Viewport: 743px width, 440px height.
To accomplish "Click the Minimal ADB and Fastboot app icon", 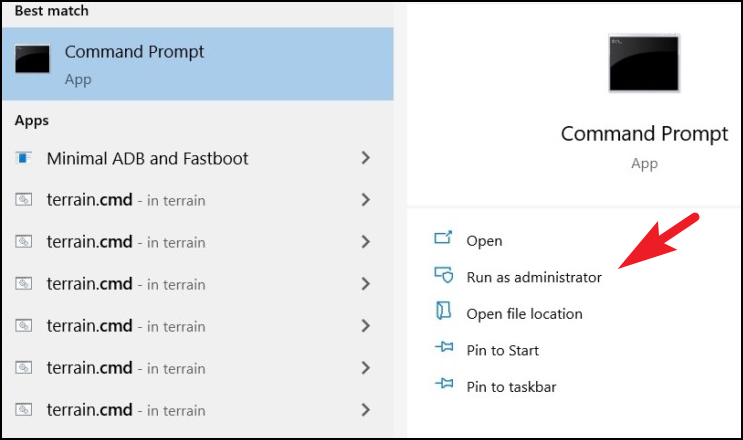I will 23,158.
